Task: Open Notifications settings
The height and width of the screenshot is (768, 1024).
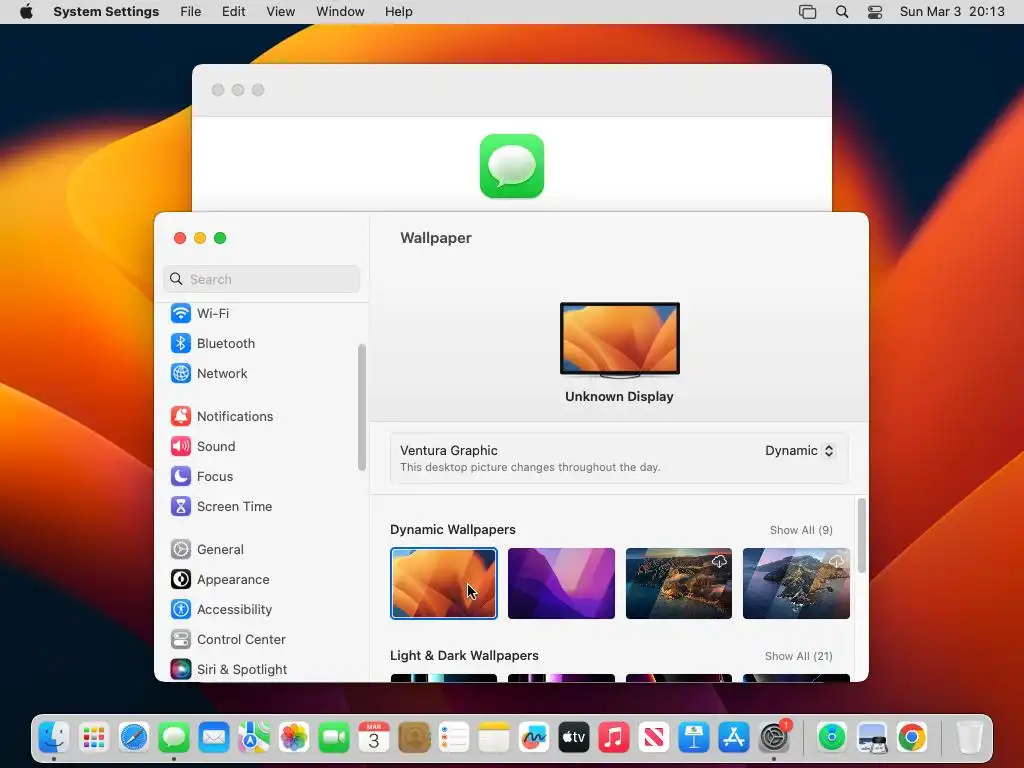Action: pyautogui.click(x=222, y=417)
